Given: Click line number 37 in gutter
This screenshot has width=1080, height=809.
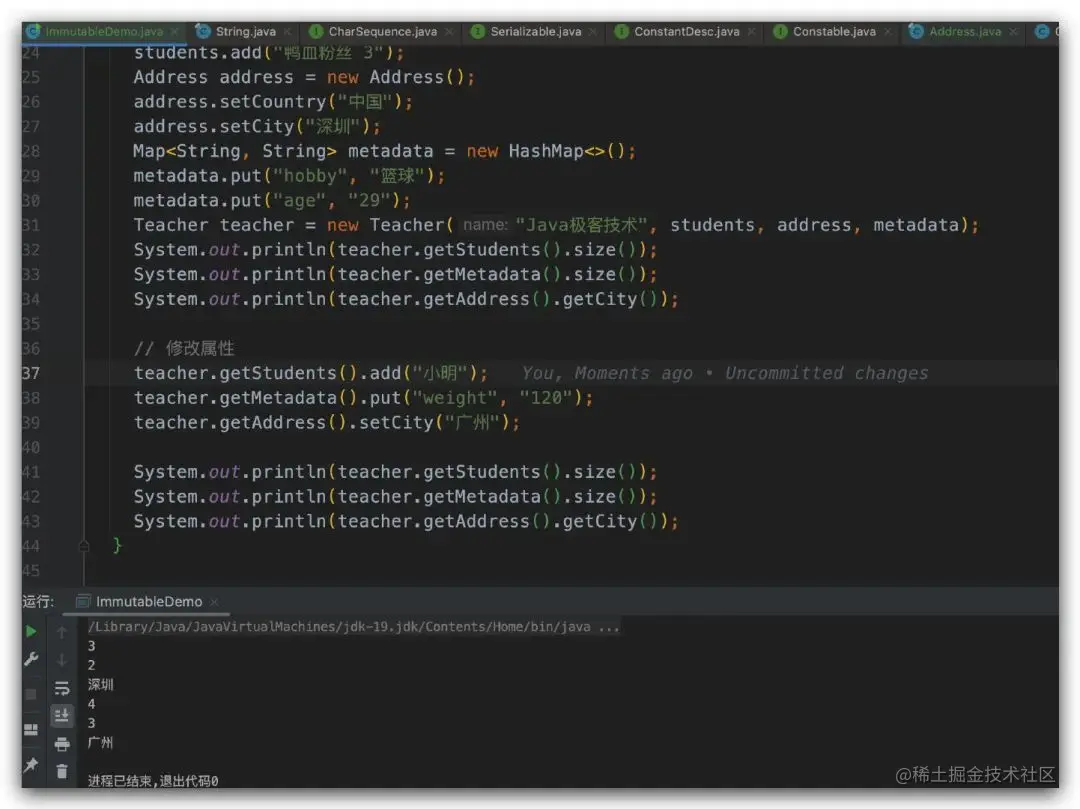Looking at the screenshot, I should [x=31, y=373].
